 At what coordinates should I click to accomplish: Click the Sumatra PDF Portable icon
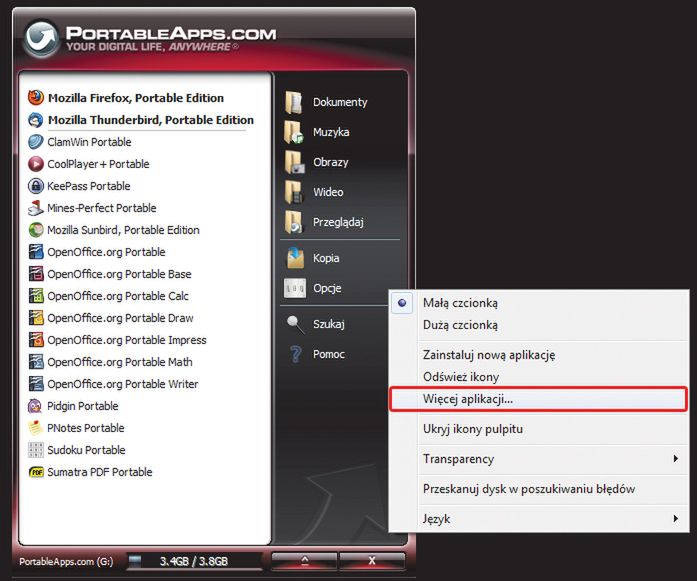point(36,472)
